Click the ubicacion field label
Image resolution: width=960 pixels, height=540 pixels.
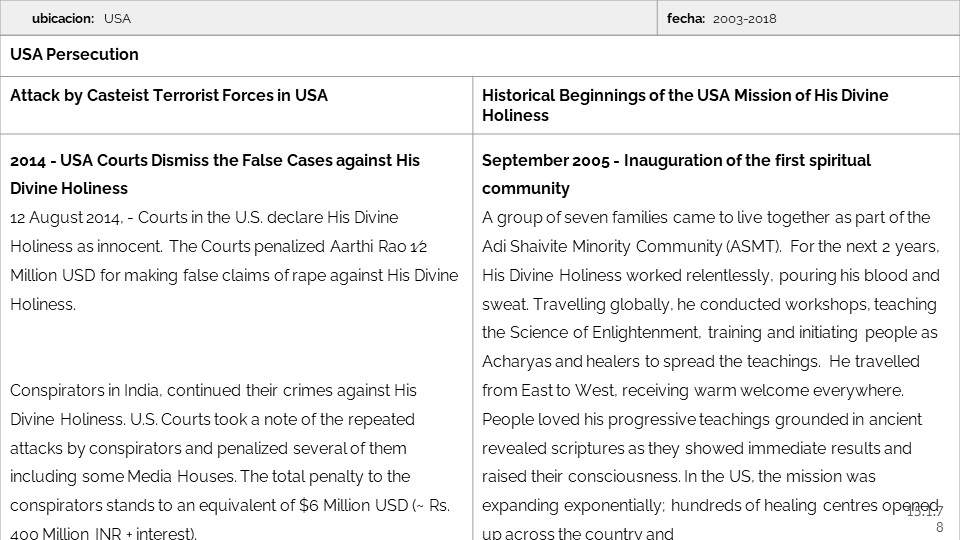tap(63, 19)
